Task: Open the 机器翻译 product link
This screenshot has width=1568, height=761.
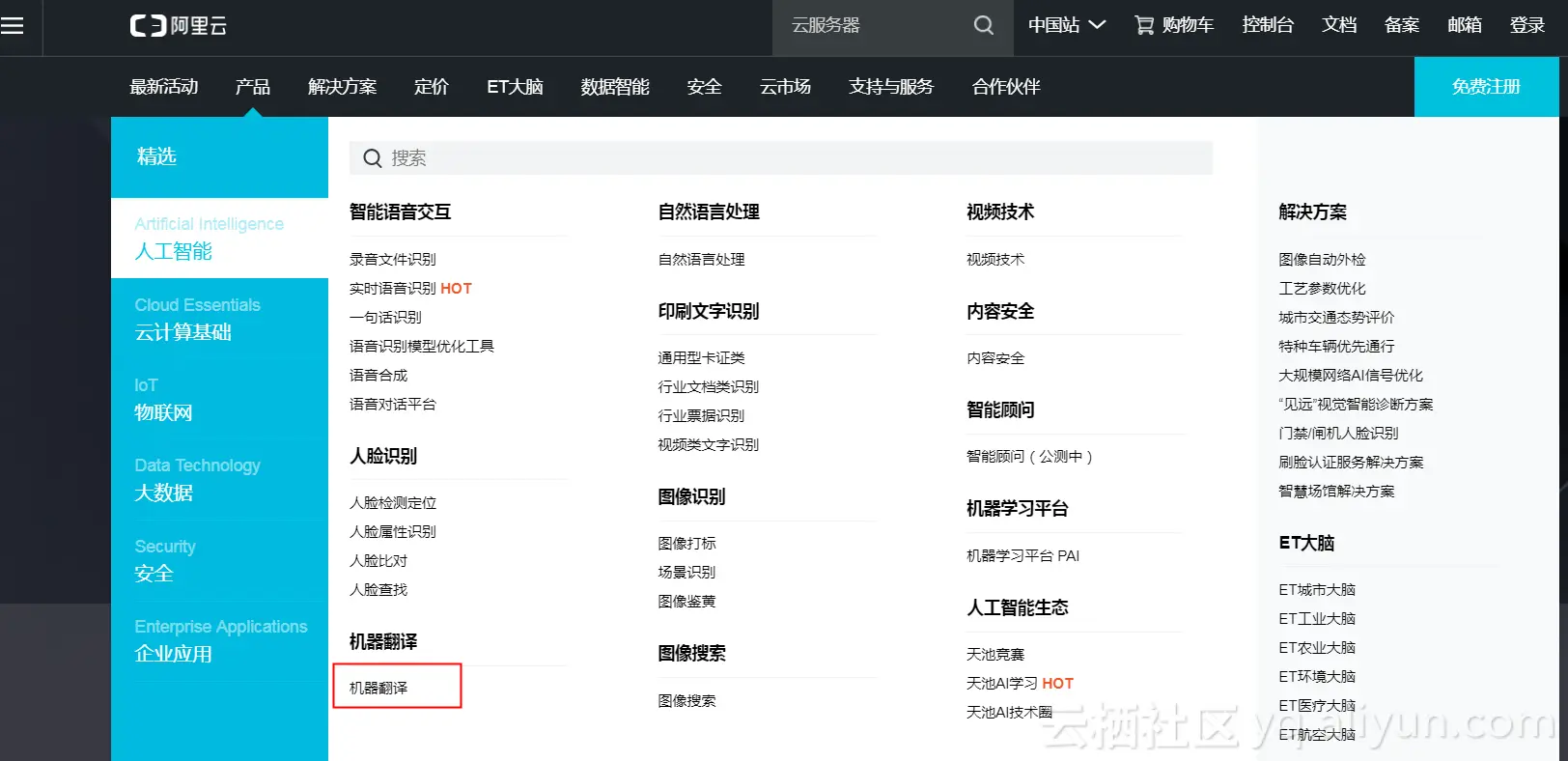Action: pos(378,689)
